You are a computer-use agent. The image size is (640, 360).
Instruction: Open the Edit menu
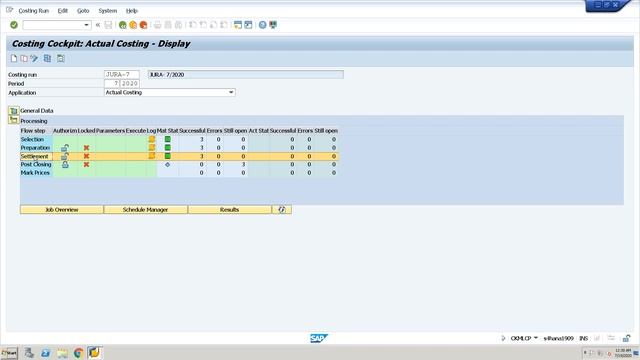62,11
